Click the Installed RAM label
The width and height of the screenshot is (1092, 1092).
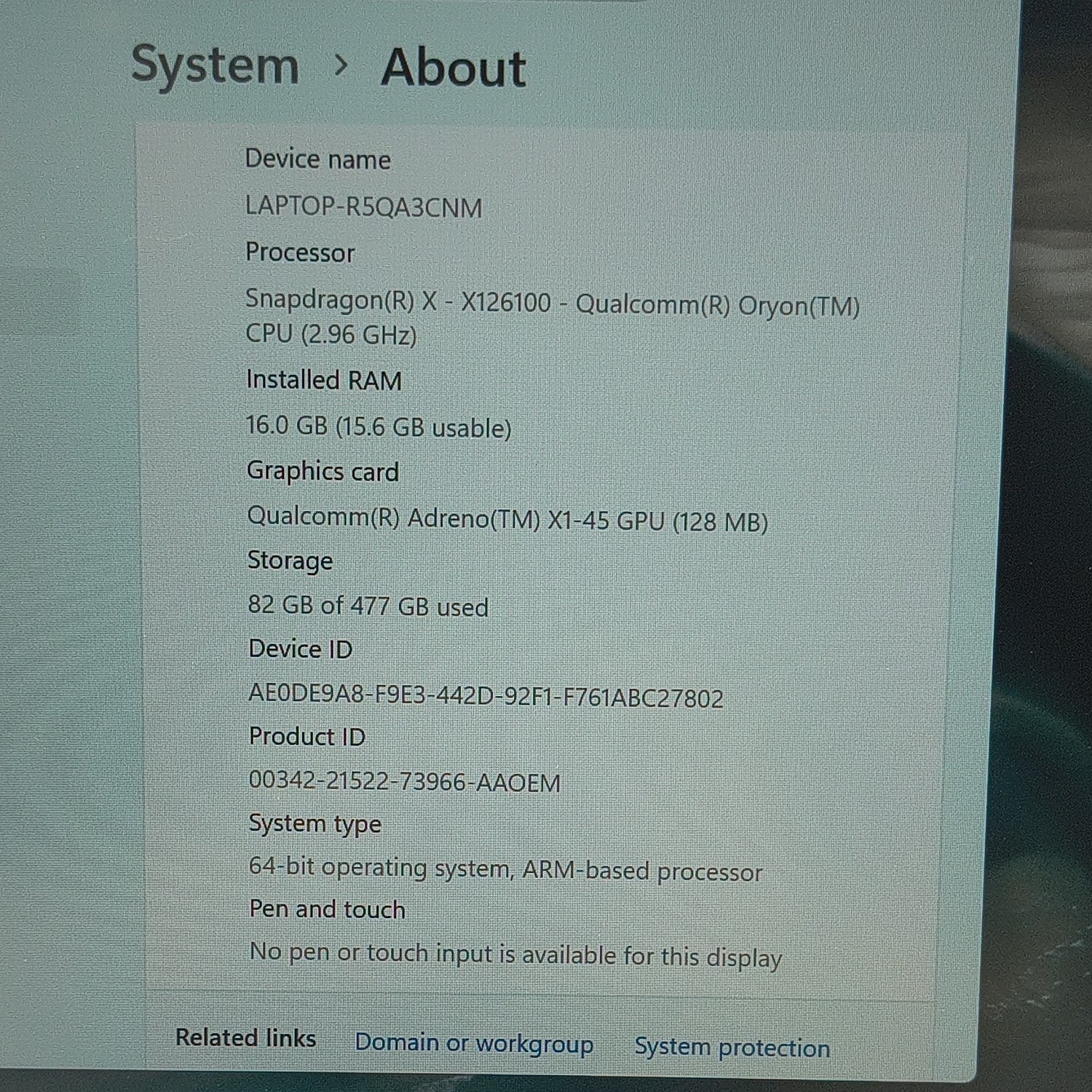pyautogui.click(x=324, y=380)
